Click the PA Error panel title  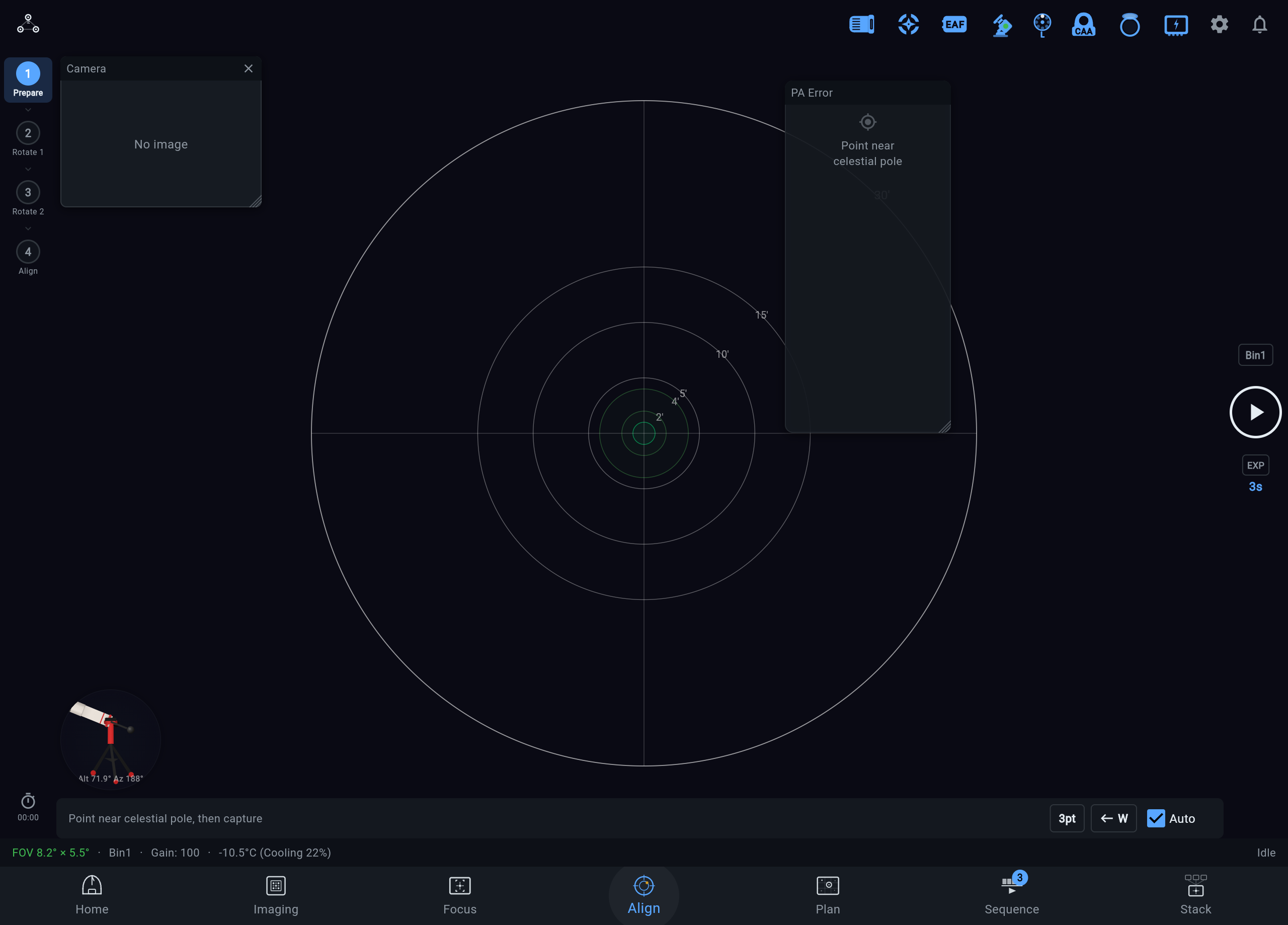pyautogui.click(x=812, y=93)
